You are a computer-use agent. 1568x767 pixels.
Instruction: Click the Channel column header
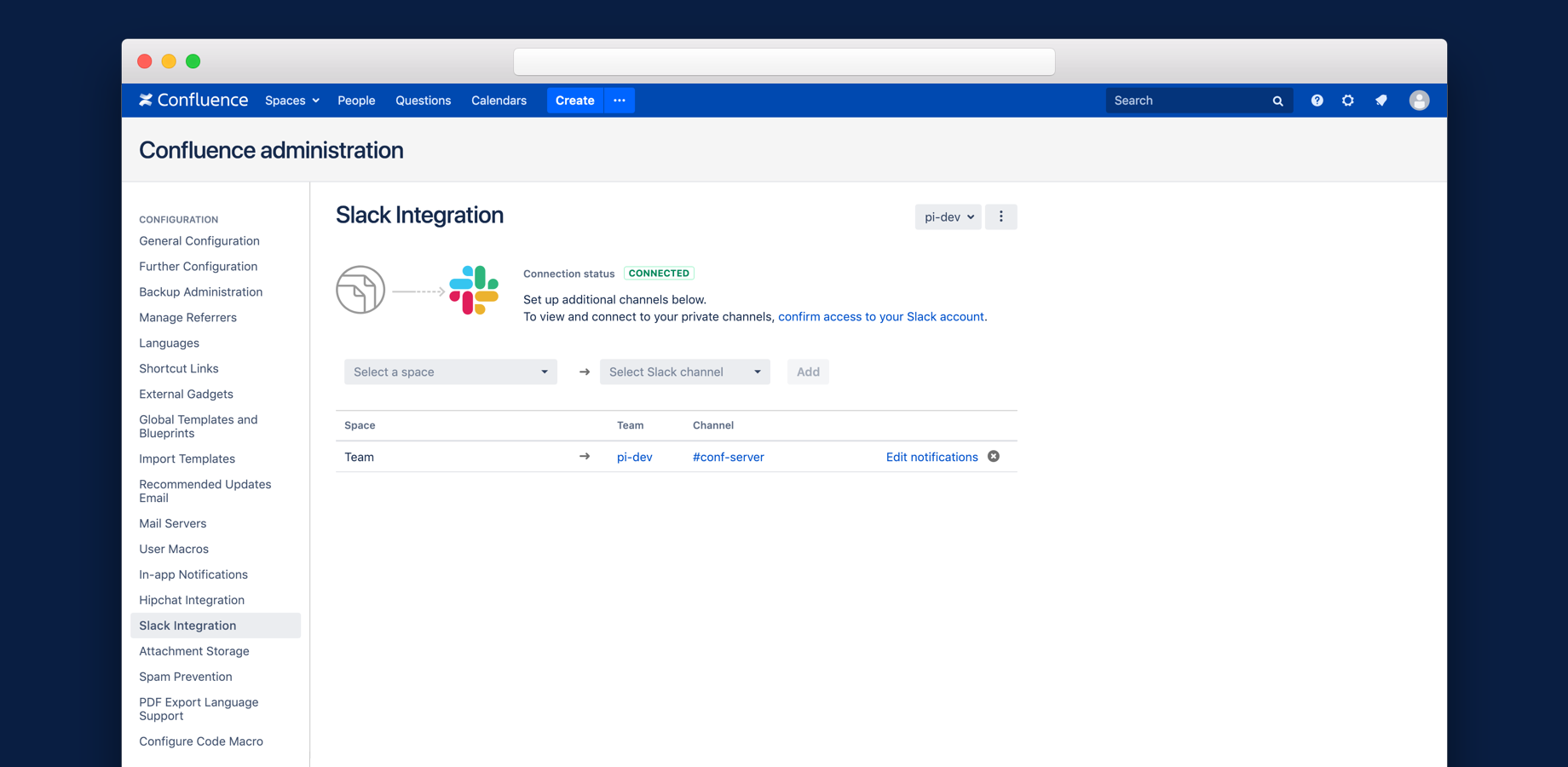click(x=713, y=425)
